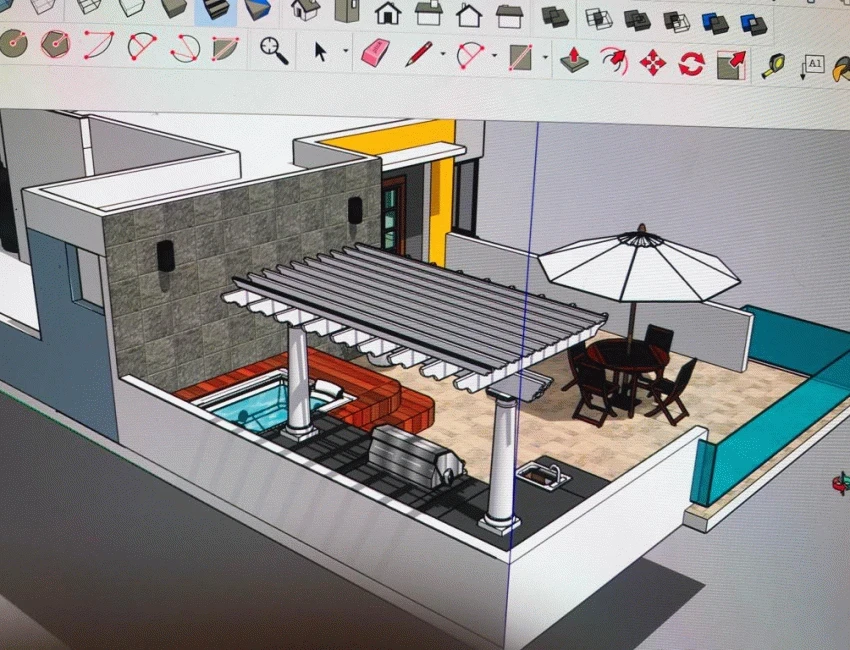The image size is (850, 650).
Task: Select the Text label tool
Action: (x=813, y=66)
